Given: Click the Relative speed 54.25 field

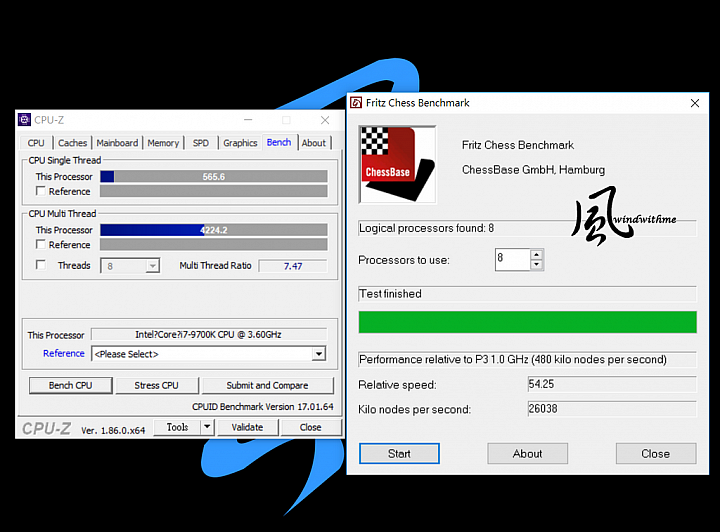Looking at the screenshot, I should (x=612, y=384).
